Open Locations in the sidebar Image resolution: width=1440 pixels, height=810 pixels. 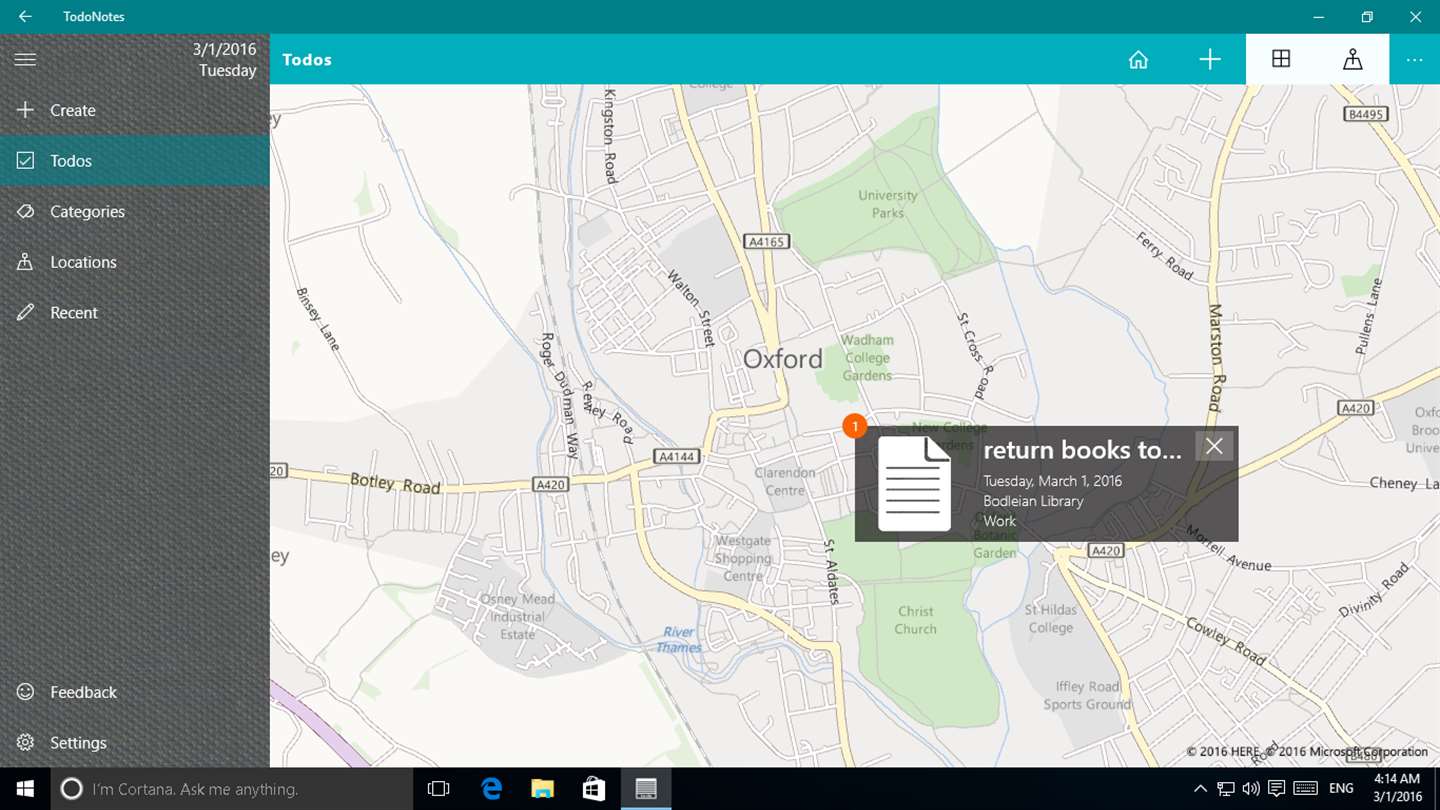(x=135, y=262)
